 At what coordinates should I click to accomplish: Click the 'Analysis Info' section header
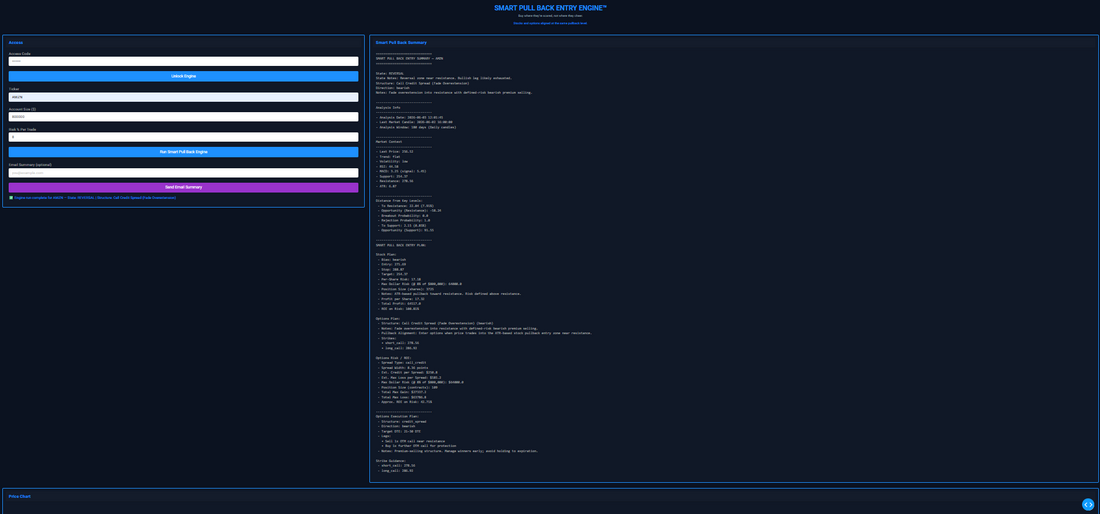388,107
